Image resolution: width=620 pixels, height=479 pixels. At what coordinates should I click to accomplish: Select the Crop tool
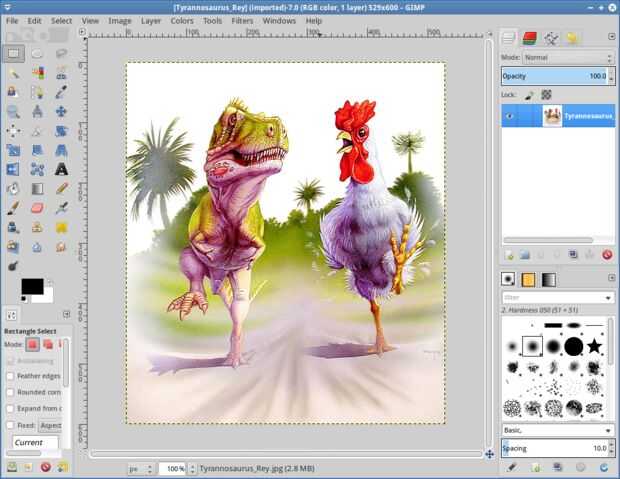(x=37, y=131)
